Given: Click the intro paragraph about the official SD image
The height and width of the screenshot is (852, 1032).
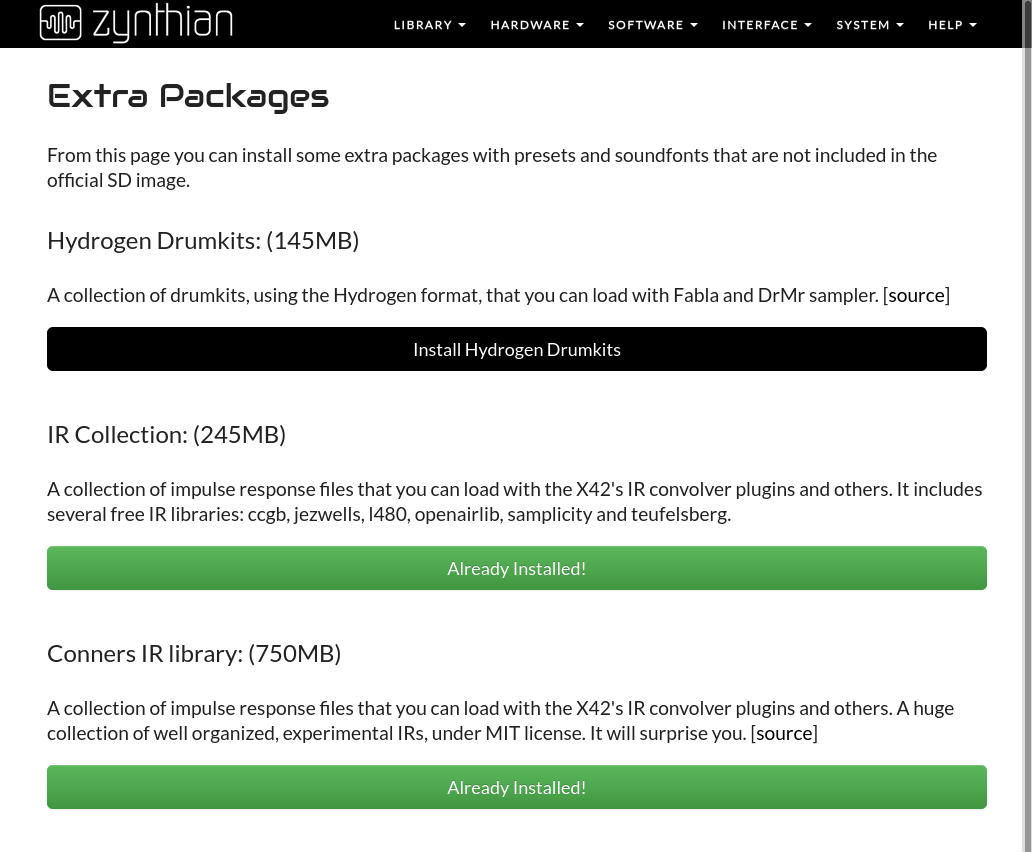Looking at the screenshot, I should tap(491, 167).
